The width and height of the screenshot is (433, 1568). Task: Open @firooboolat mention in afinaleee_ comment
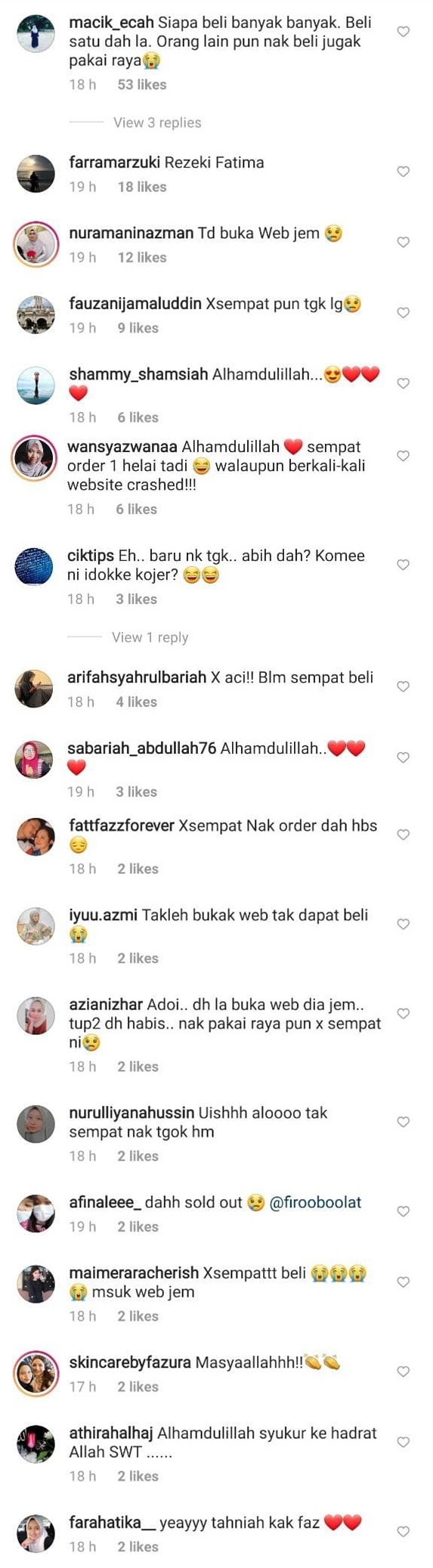(x=315, y=1202)
